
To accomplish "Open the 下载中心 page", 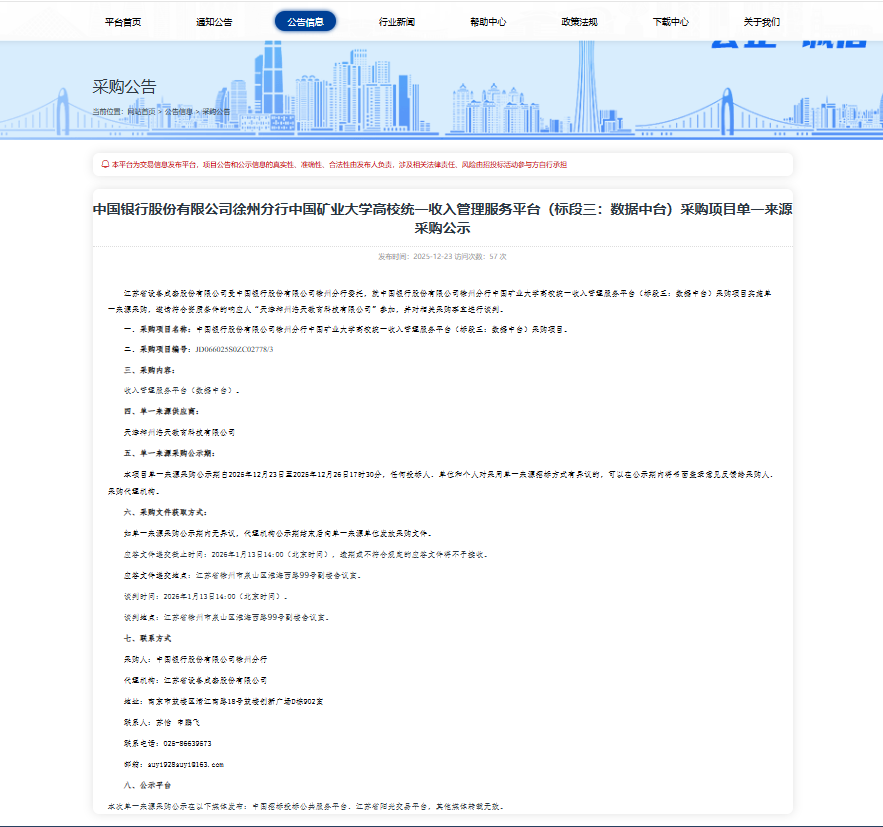I will (x=670, y=21).
